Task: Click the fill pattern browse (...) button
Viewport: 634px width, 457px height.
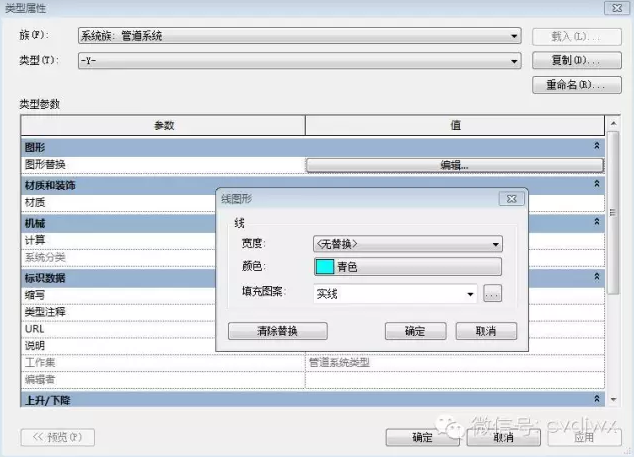Action: point(491,294)
